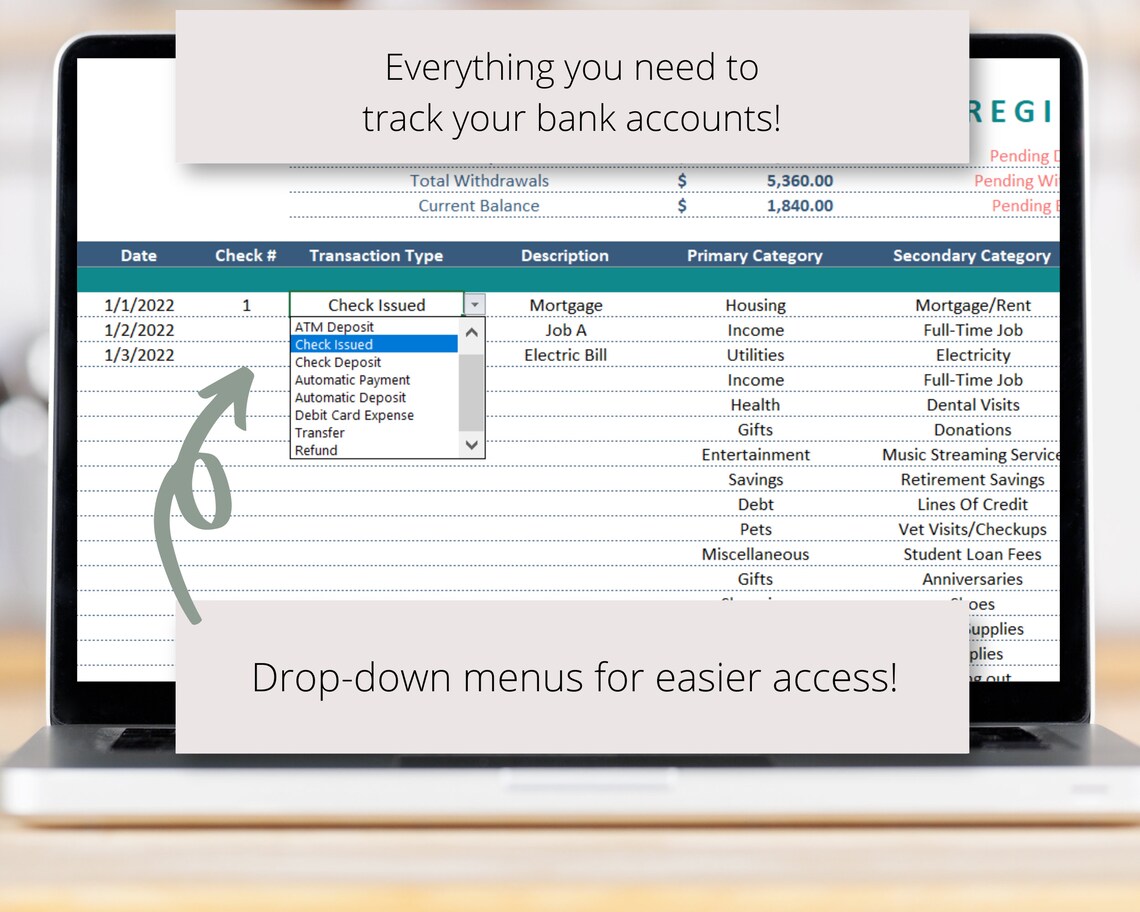Select Check Deposit from the menu
The height and width of the screenshot is (912, 1140).
click(337, 362)
